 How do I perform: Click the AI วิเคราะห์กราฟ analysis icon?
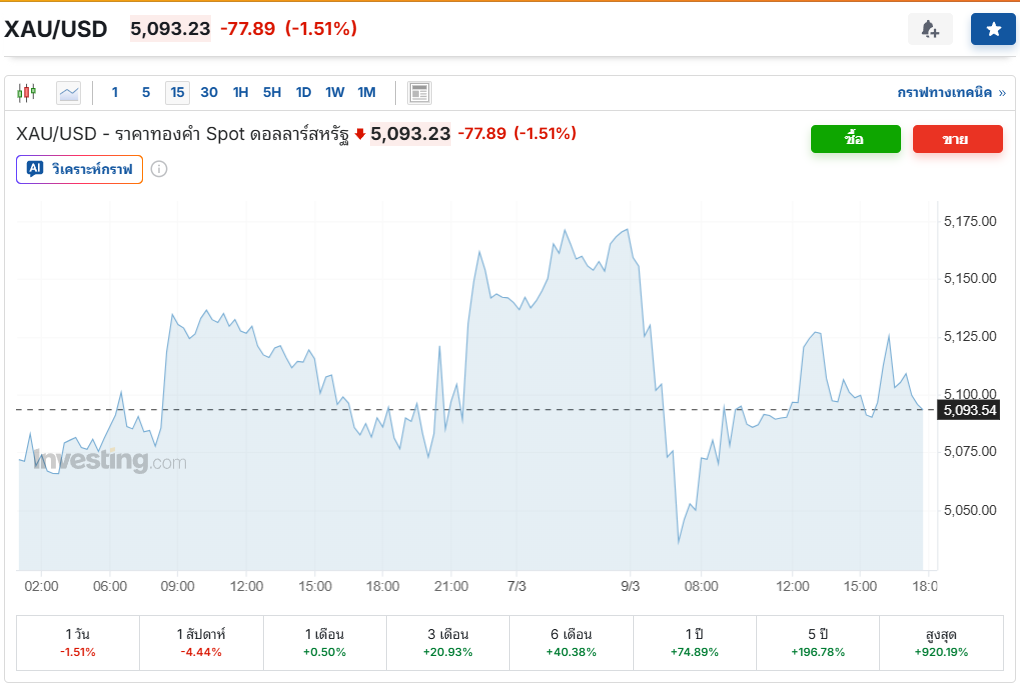[33, 169]
